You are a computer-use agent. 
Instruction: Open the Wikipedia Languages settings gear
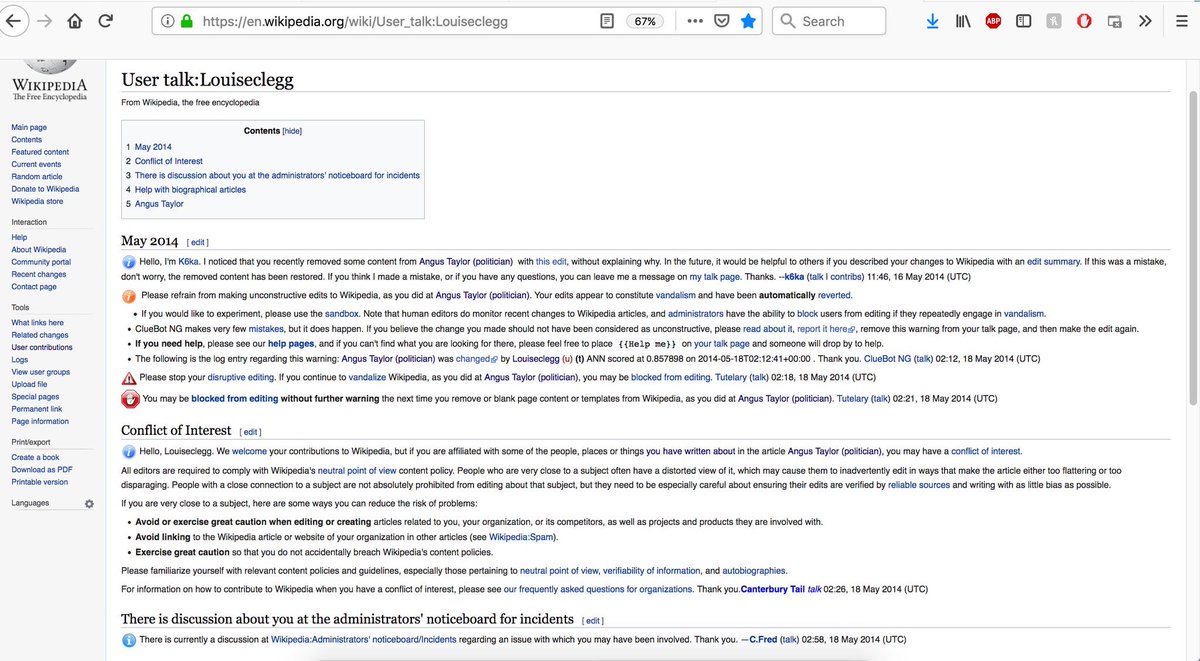tap(88, 503)
